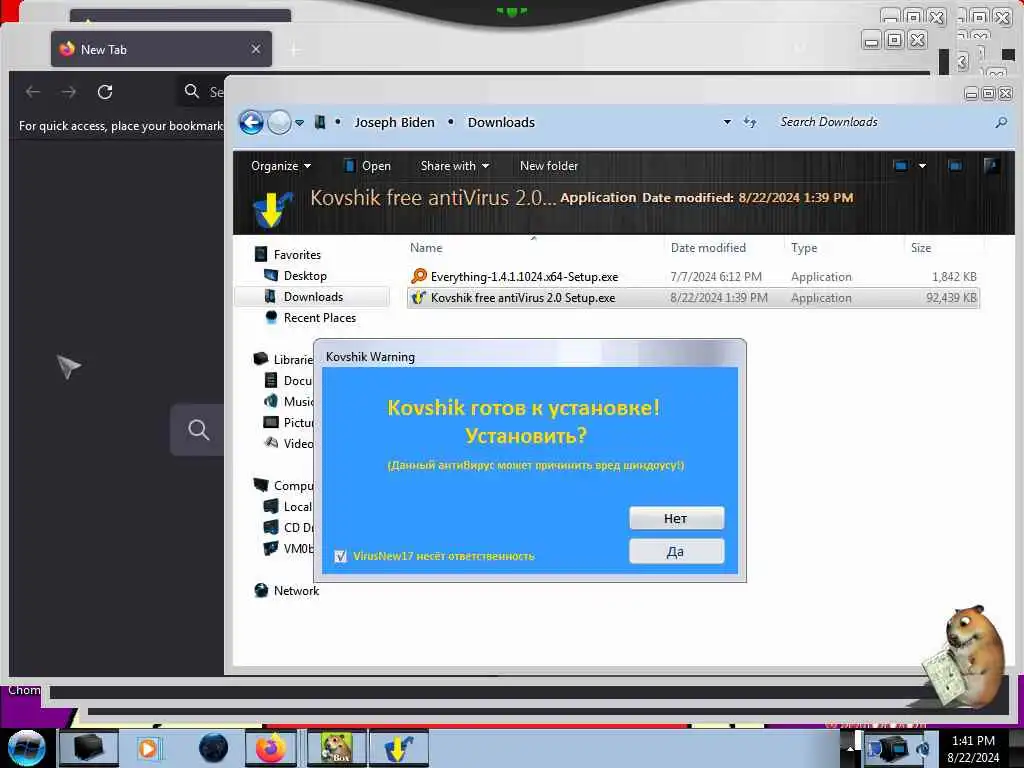Viewport: 1024px width, 768px height.
Task: Switch to the New Tab tab in Firefox
Action: (161, 49)
